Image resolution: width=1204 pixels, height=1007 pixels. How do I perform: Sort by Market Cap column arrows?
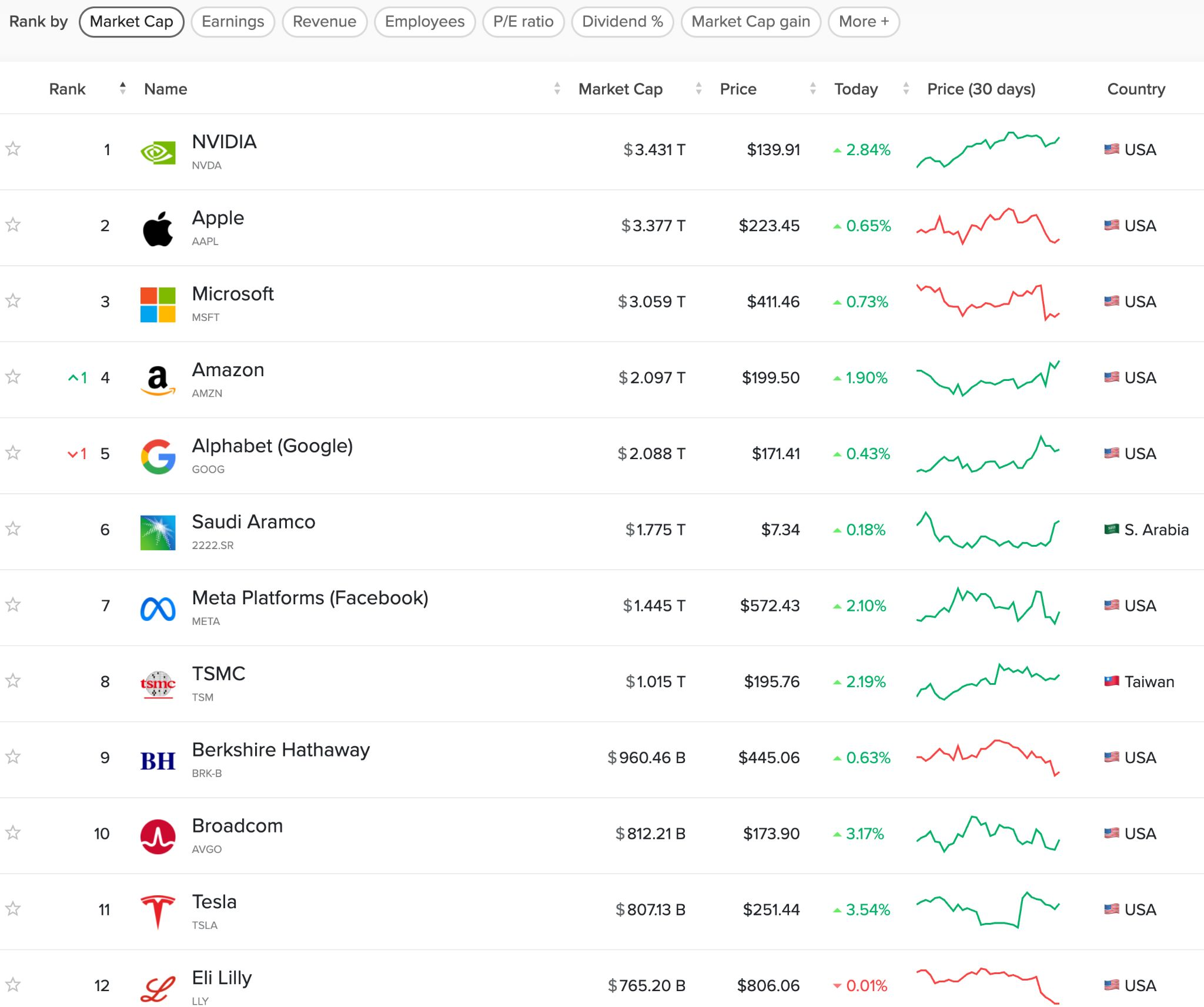click(x=698, y=88)
